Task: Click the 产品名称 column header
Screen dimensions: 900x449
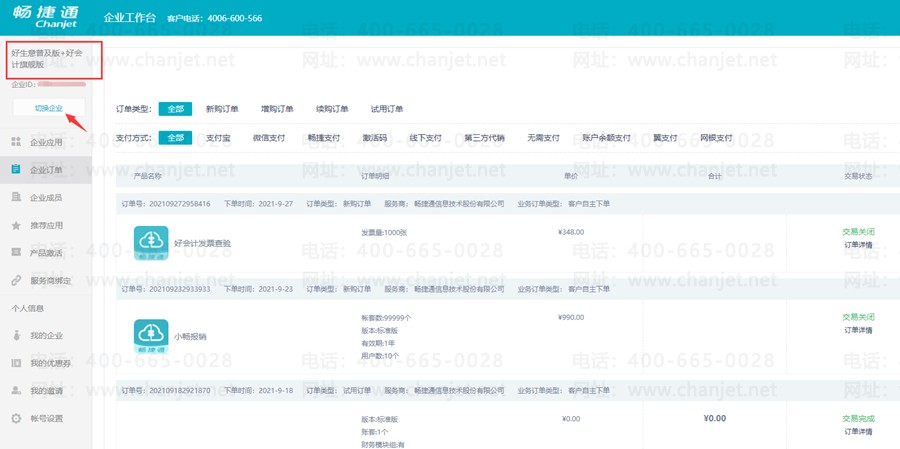Action: coord(148,176)
